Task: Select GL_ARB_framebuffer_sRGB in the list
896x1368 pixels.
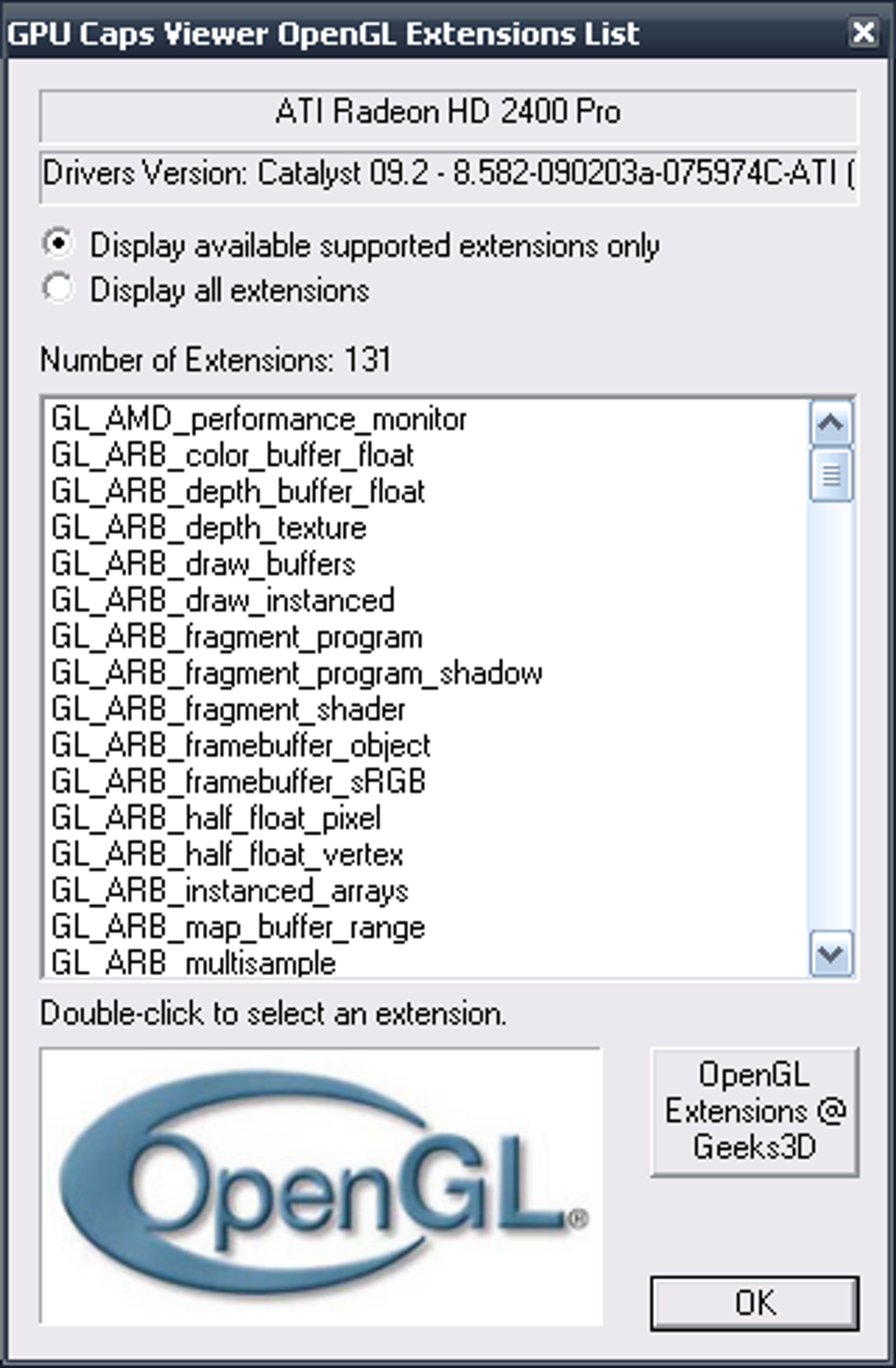Action: [239, 782]
